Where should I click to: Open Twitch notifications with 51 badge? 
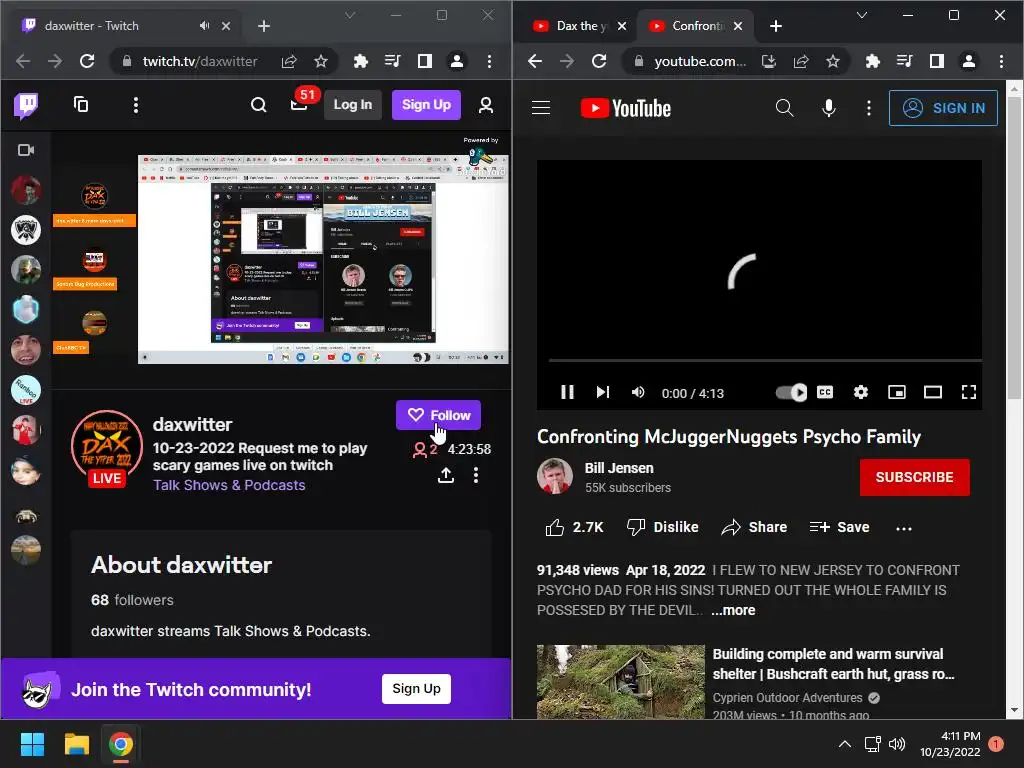299,104
